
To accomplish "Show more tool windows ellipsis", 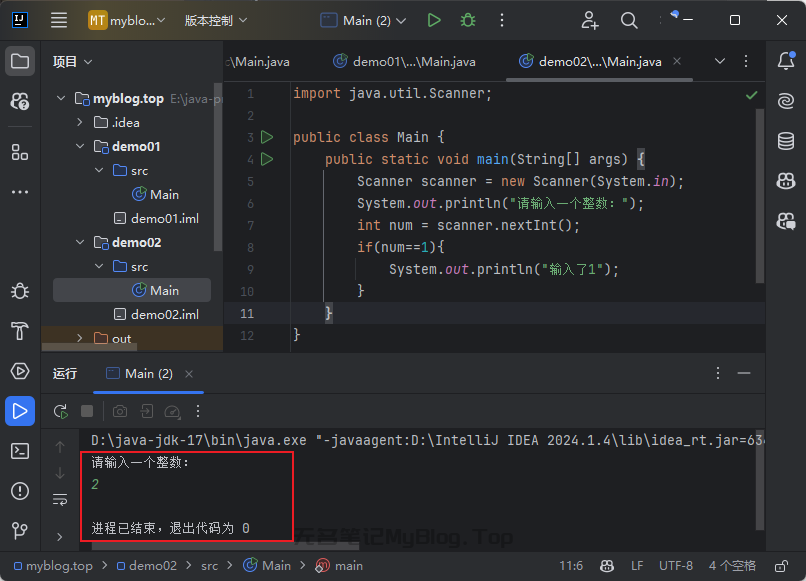I will pyautogui.click(x=20, y=192).
